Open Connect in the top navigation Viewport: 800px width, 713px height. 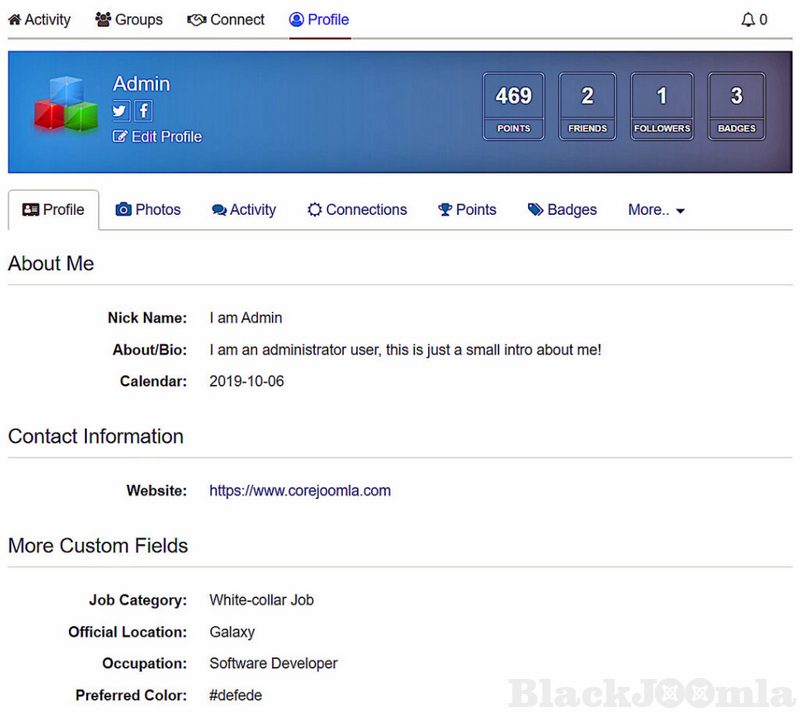[x=226, y=19]
